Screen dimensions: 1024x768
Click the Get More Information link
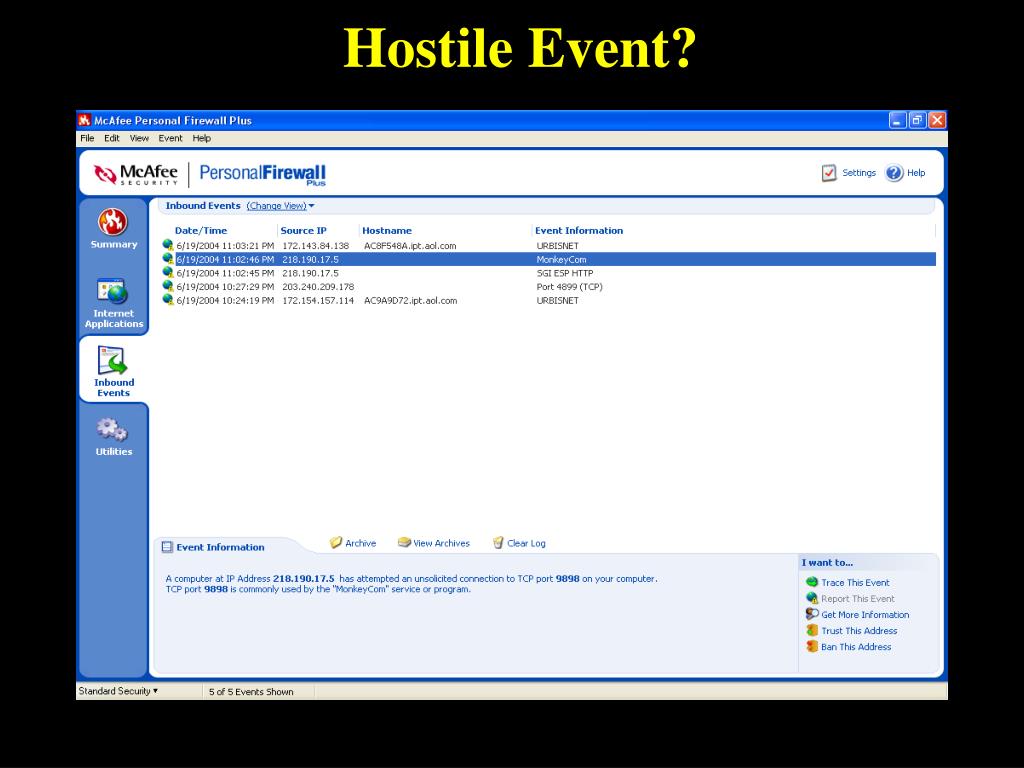pyautogui.click(x=865, y=615)
